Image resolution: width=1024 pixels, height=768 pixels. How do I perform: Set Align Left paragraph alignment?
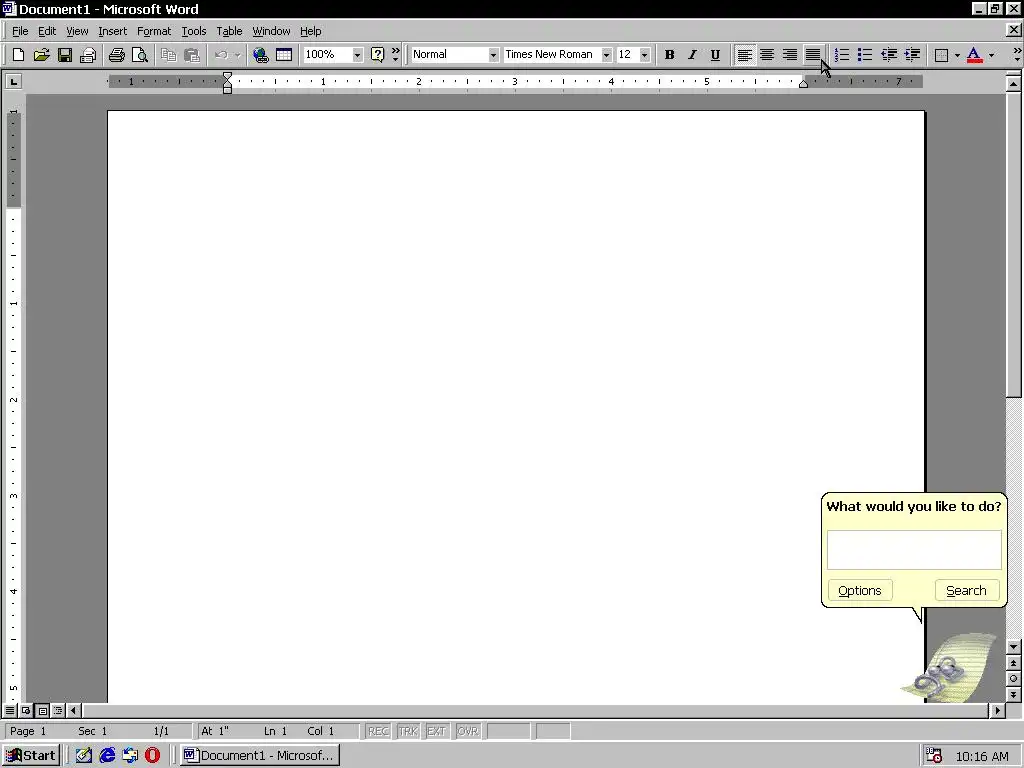pos(744,55)
